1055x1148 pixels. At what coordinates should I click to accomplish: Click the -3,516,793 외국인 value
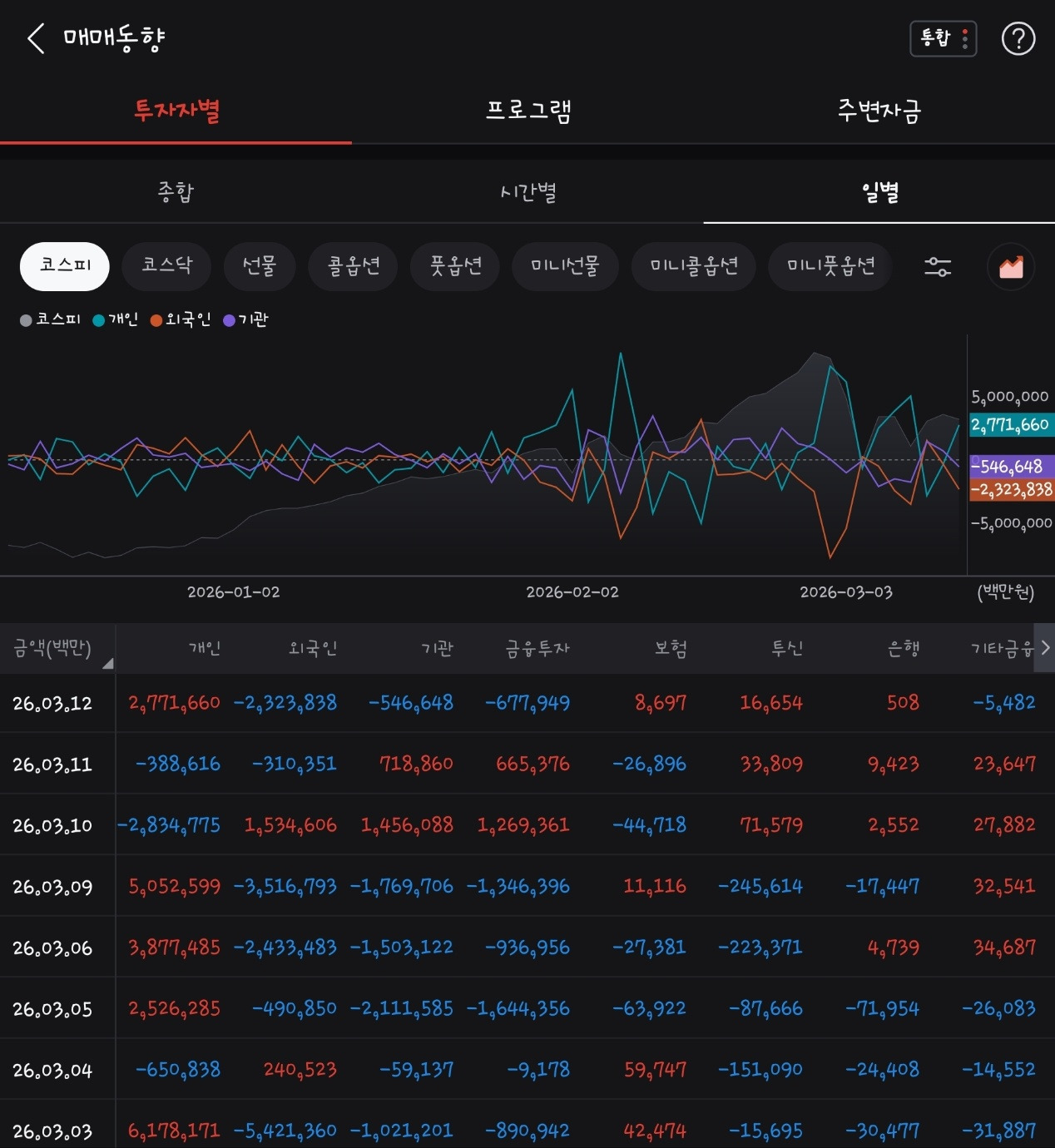click(285, 887)
